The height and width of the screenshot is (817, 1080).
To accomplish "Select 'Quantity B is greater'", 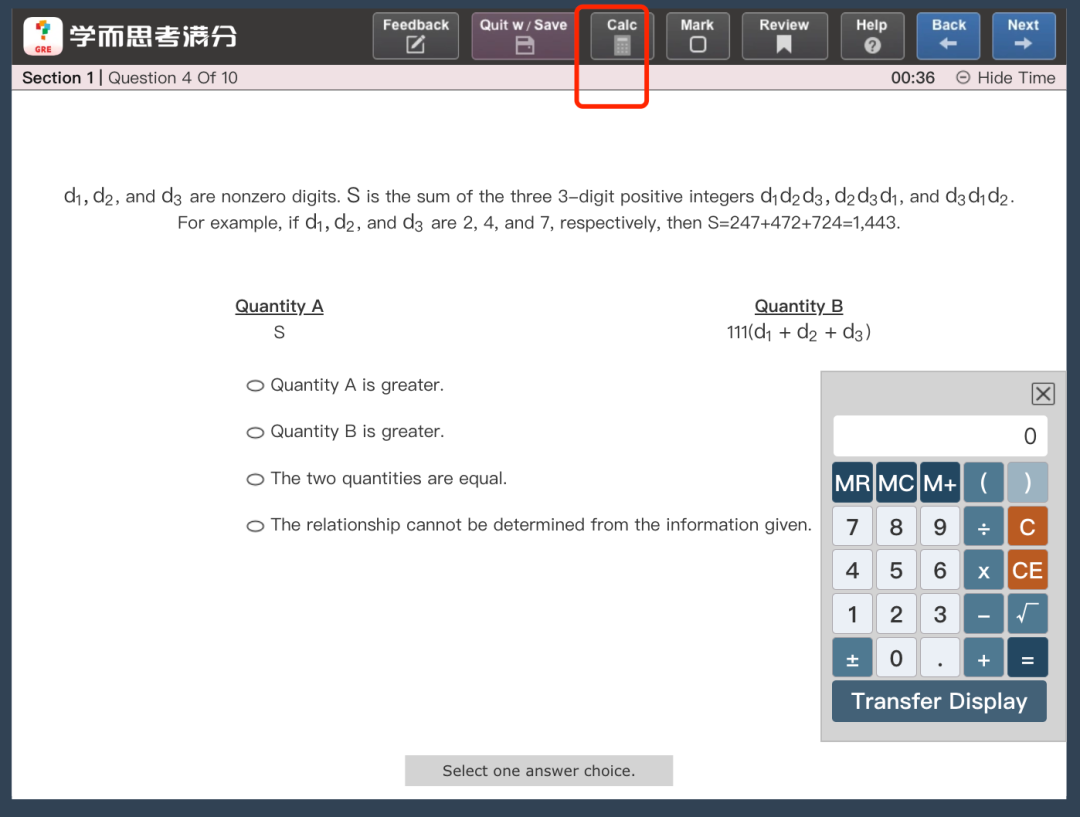I will 256,433.
